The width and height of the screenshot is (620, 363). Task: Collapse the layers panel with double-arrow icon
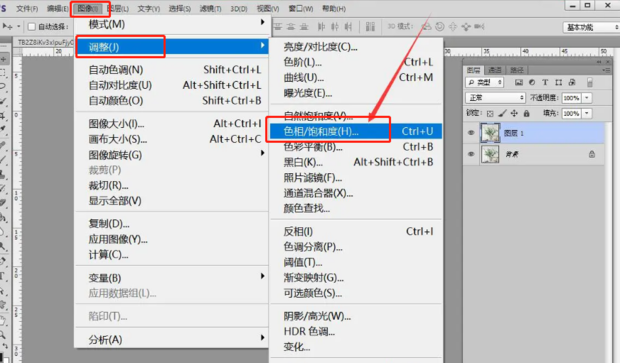[599, 62]
